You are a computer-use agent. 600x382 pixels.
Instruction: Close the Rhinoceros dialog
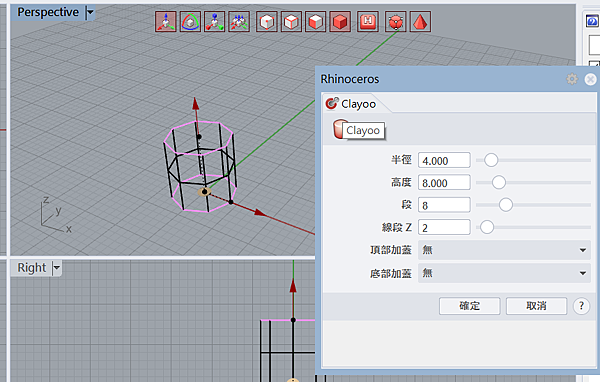click(x=590, y=79)
